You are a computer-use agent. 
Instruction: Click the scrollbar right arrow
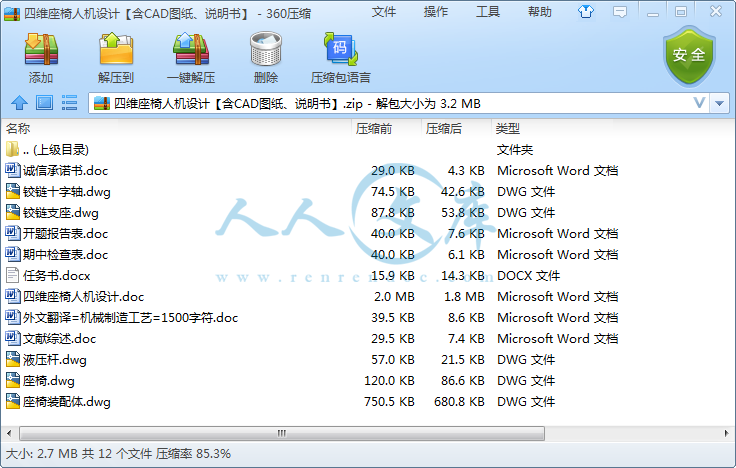click(x=727, y=433)
